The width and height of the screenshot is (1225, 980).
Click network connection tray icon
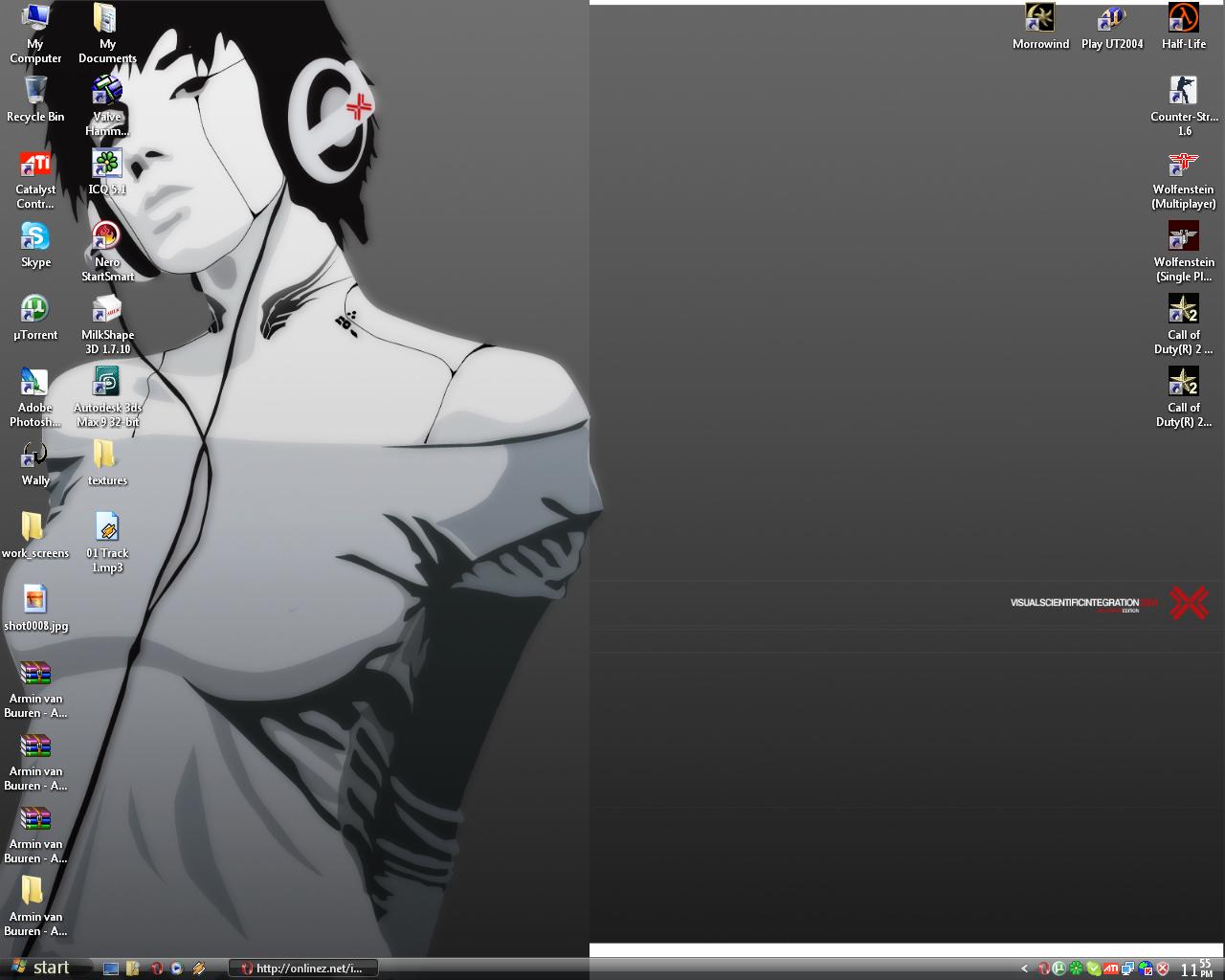click(x=1128, y=969)
